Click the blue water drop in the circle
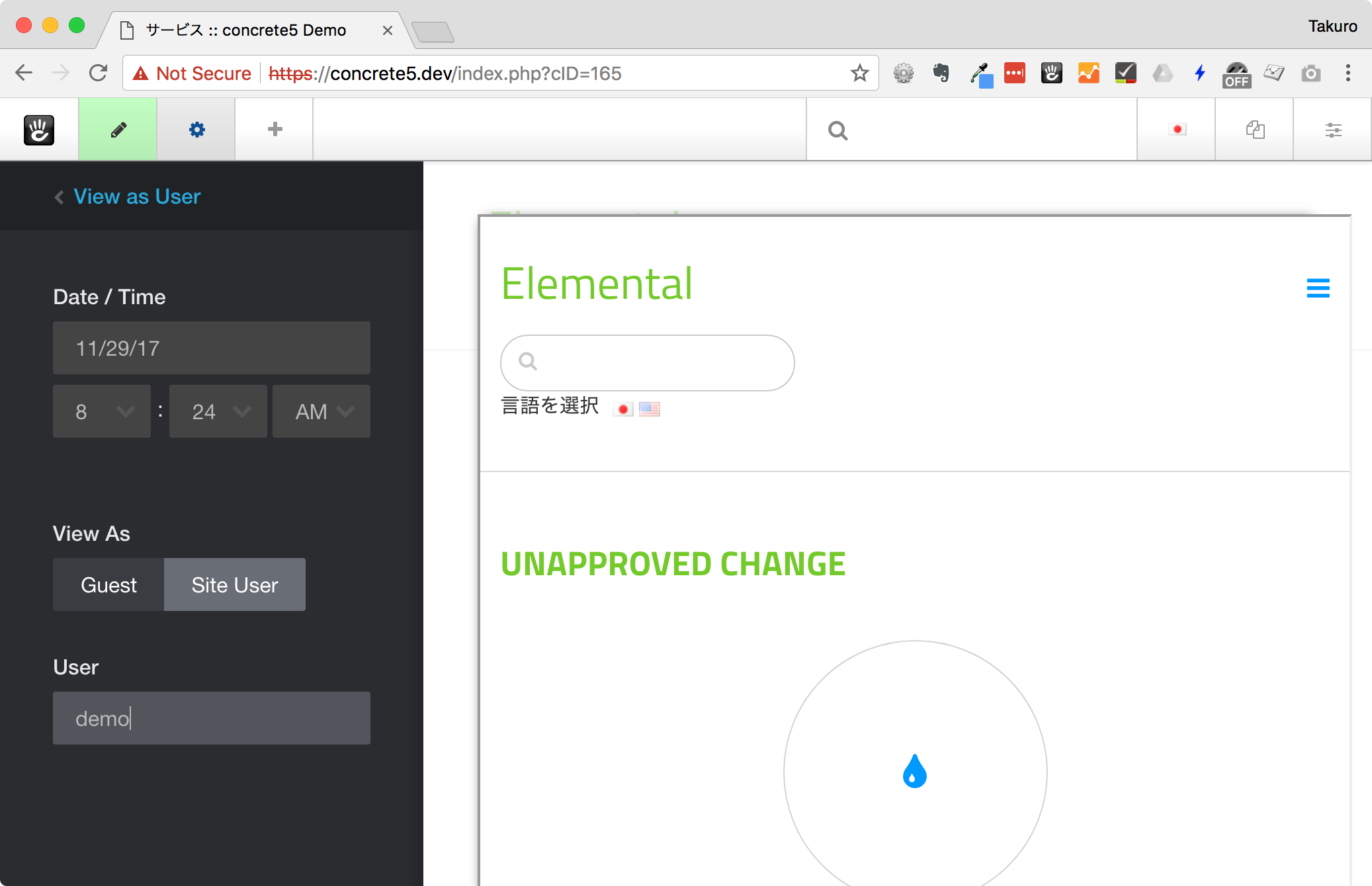The image size is (1372, 886). point(914,770)
